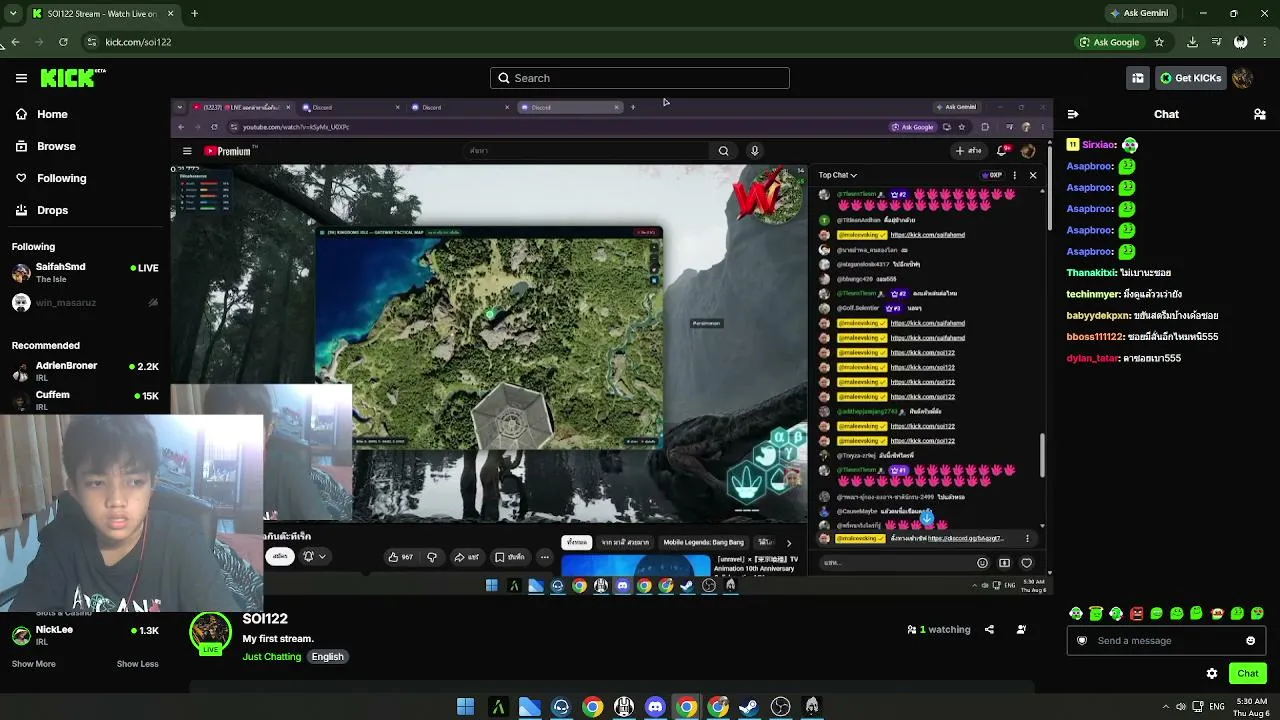Close the SOI122 Stream tab
Viewport: 1280px width, 720px height.
170,13
